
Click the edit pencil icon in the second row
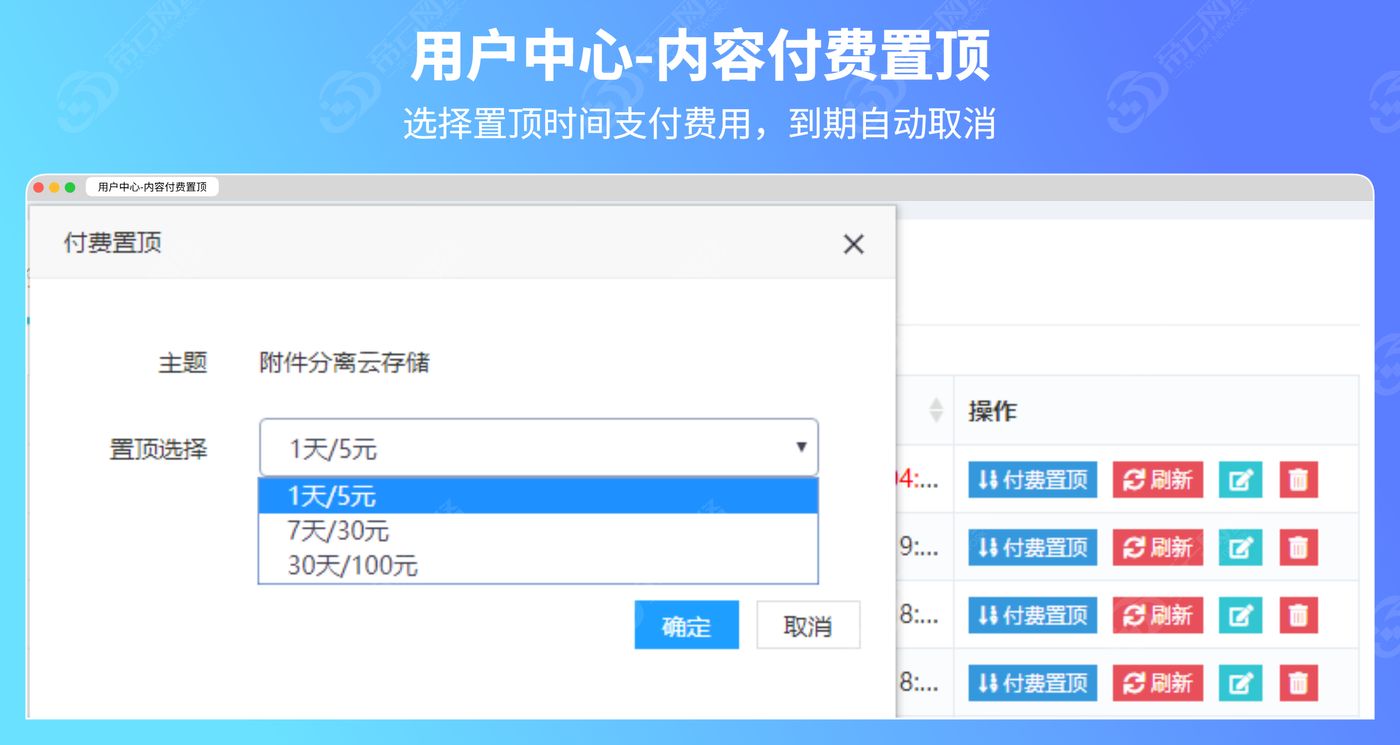click(1240, 548)
